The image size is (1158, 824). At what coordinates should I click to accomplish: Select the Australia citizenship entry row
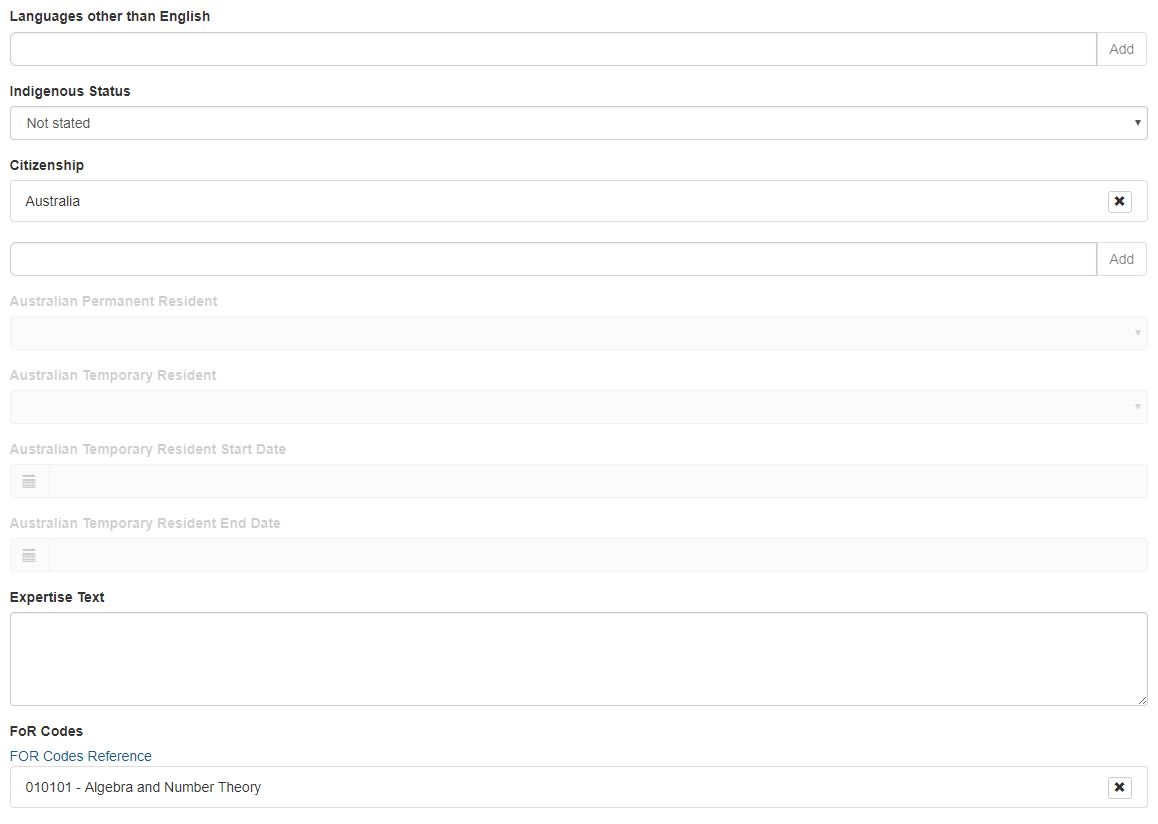578,201
